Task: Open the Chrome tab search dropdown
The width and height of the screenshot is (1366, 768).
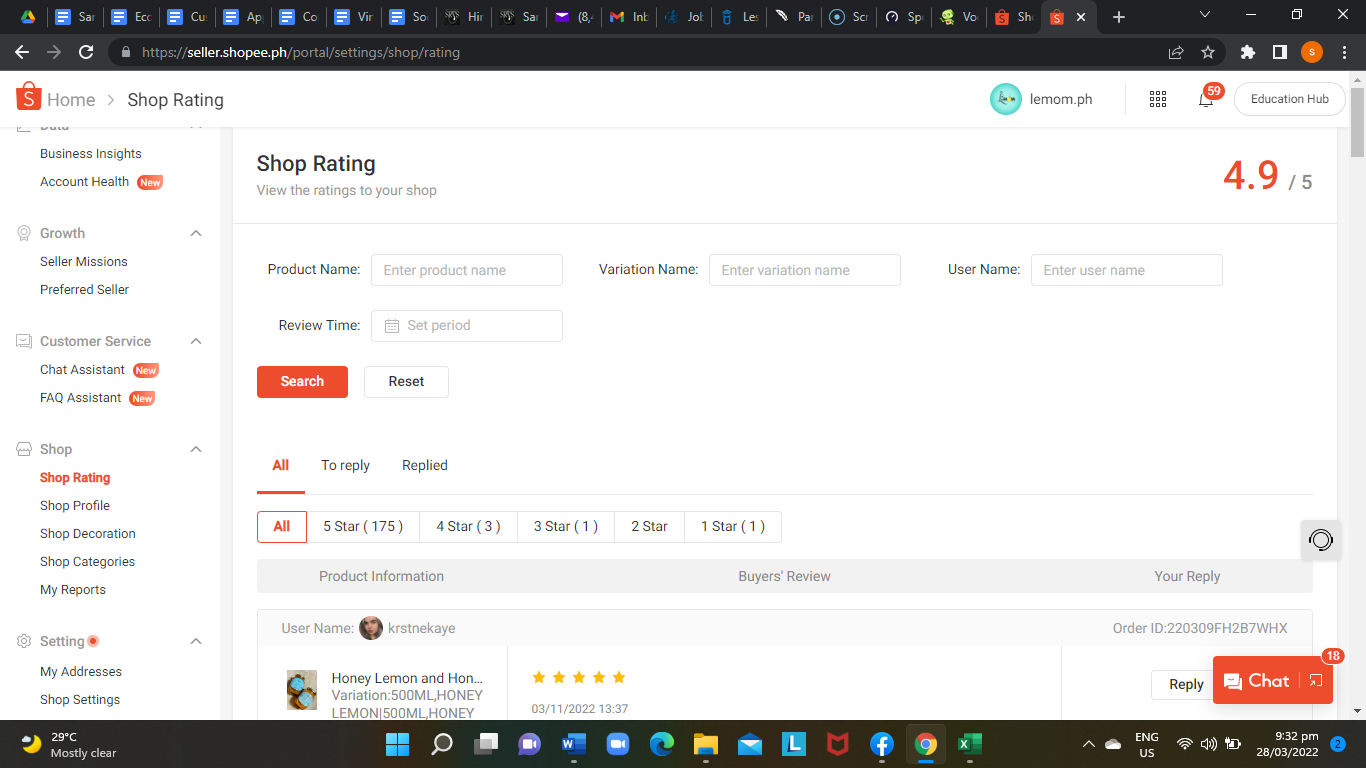Action: [x=1205, y=15]
